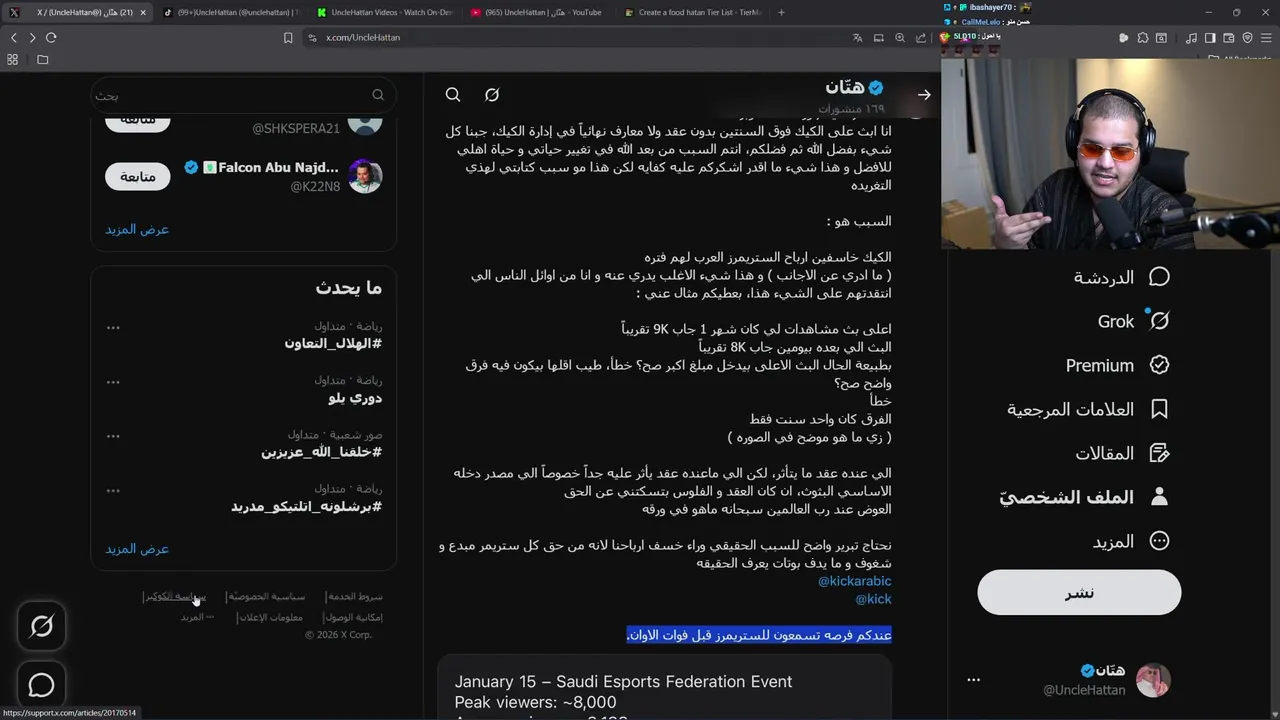
Task: Open options for #برشلونه_اتلتيكو_مدريد trend
Action: 113,490
